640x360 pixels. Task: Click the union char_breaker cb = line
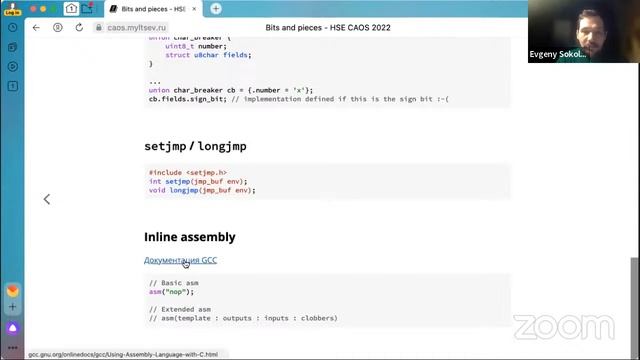pyautogui.click(x=231, y=90)
